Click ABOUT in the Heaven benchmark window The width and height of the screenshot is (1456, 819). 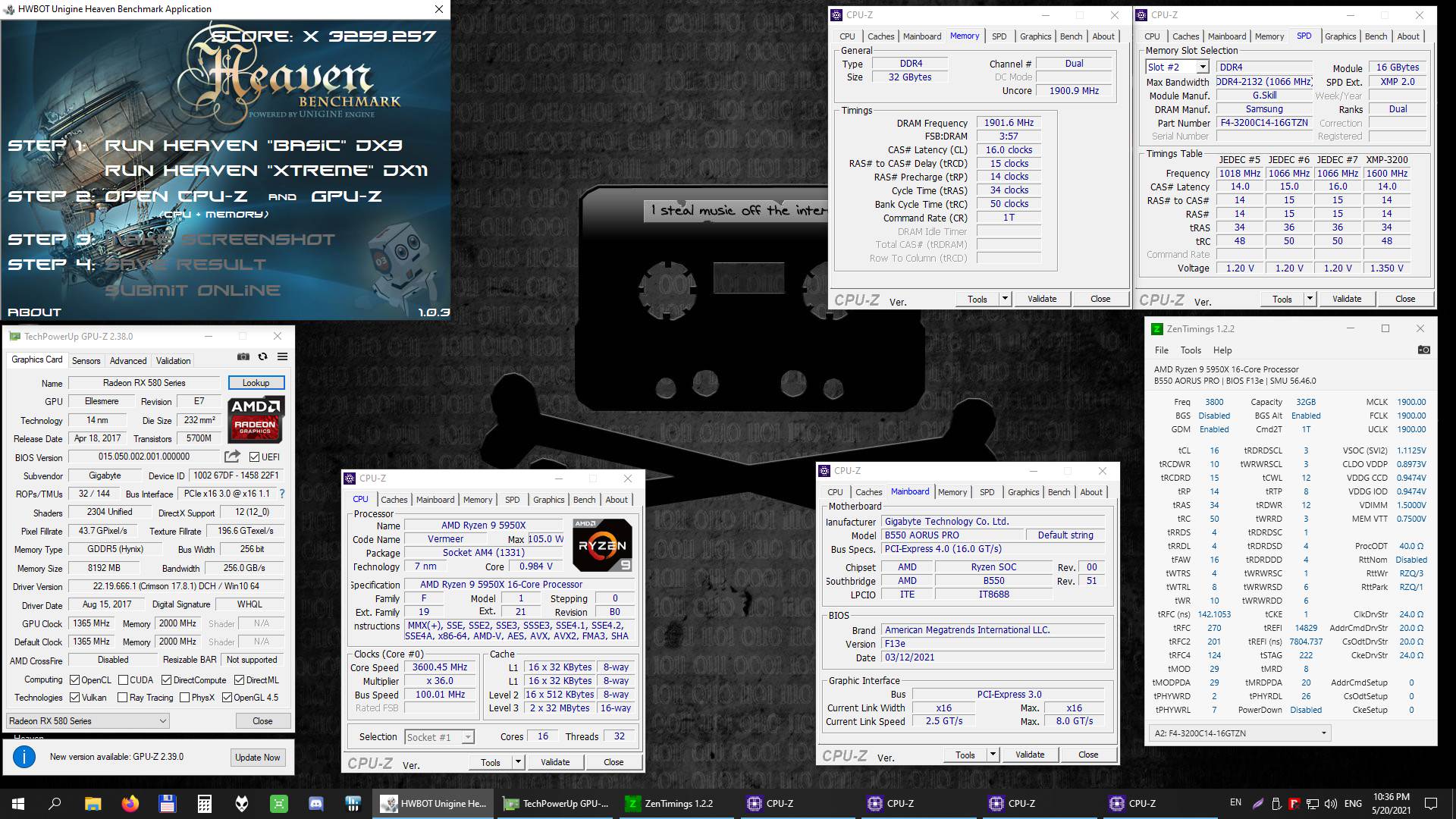click(34, 312)
